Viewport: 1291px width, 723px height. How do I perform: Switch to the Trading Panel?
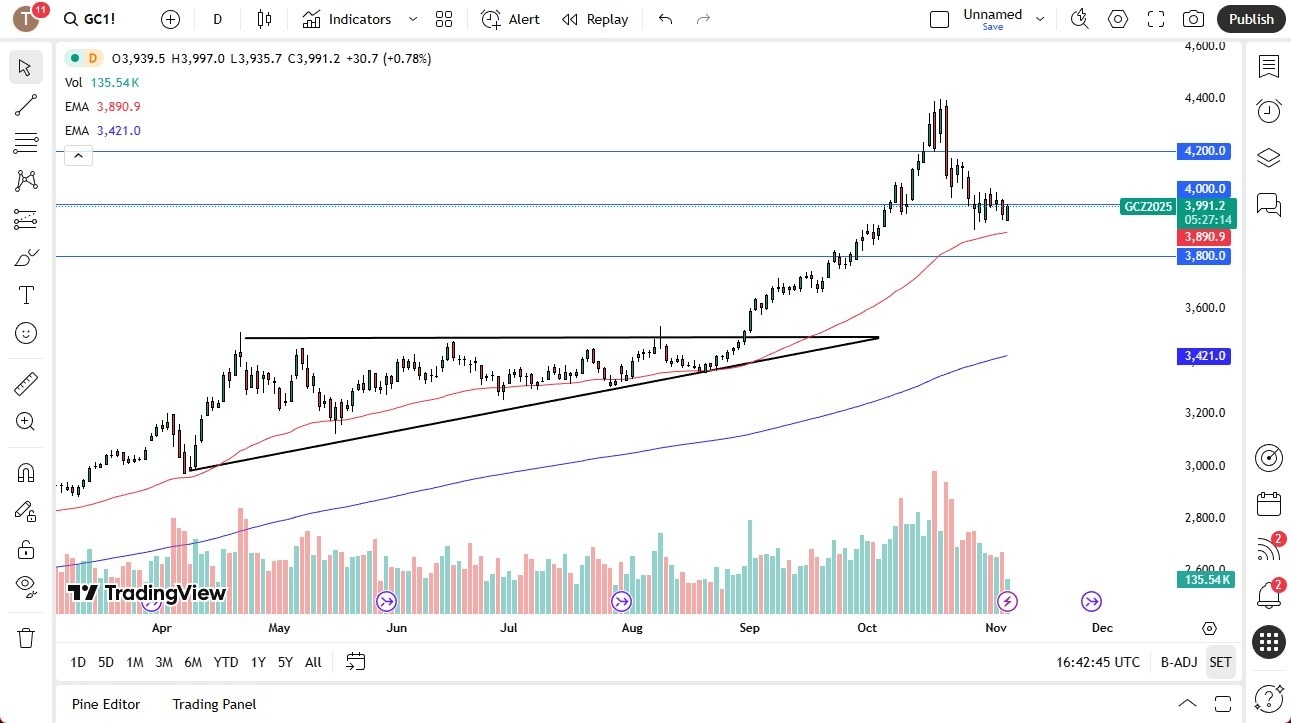213,704
